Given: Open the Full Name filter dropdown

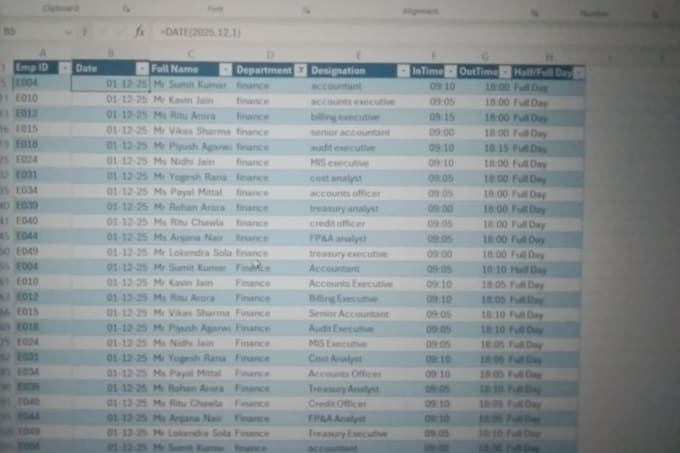Looking at the screenshot, I should 225,69.
